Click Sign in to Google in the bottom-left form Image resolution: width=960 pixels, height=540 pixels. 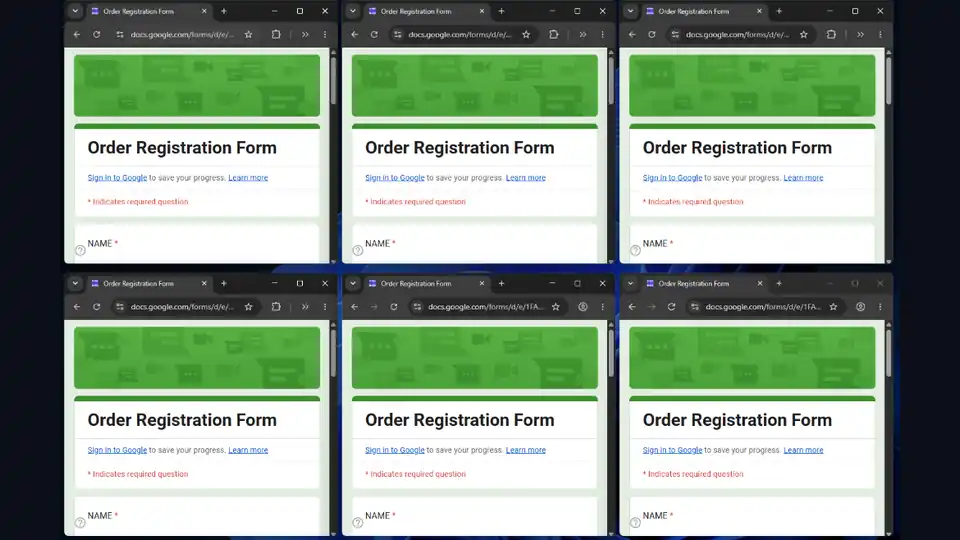(117, 450)
